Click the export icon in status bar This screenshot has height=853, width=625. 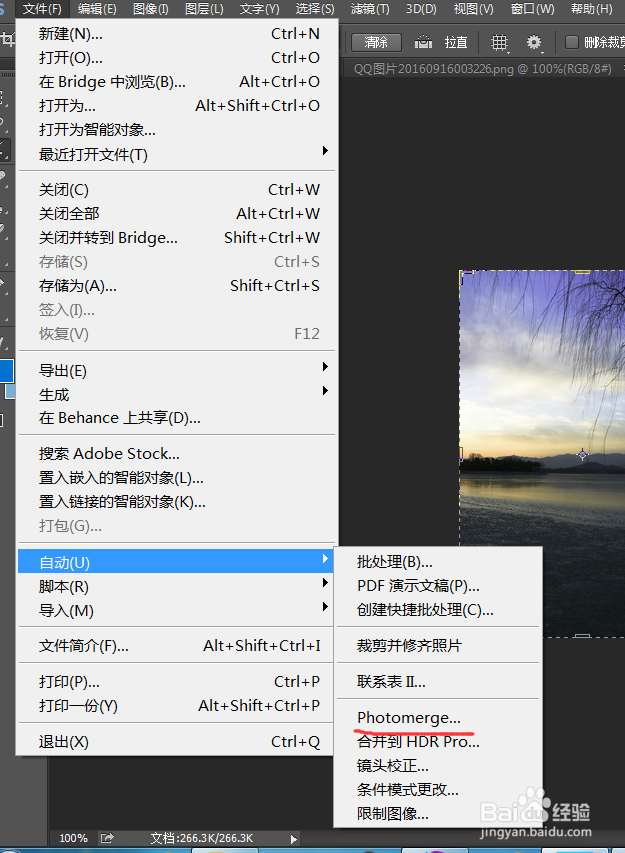(107, 838)
